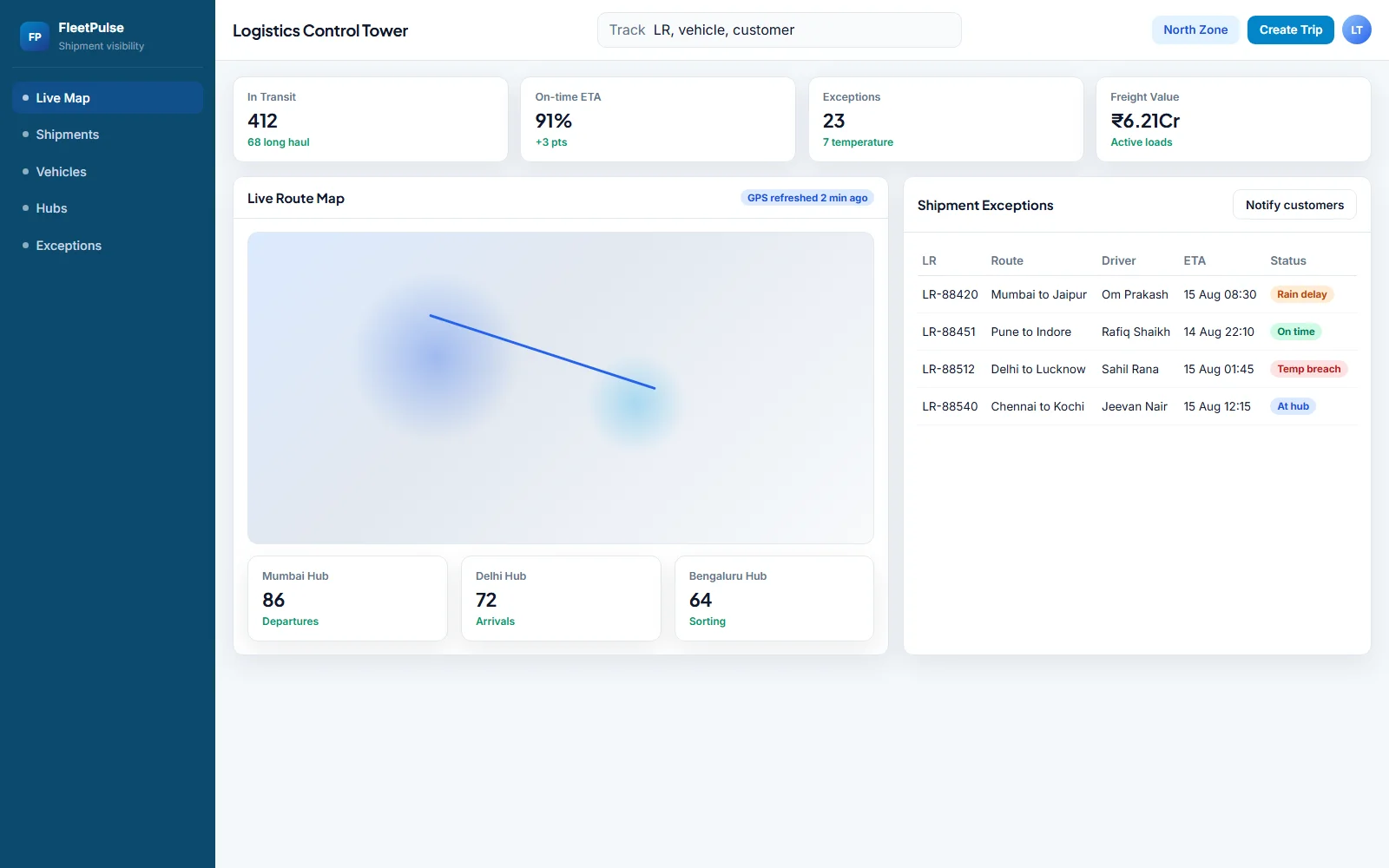The height and width of the screenshot is (868, 1389).
Task: Click ETA value 15 Aug 08:30
Action: pyautogui.click(x=1220, y=294)
